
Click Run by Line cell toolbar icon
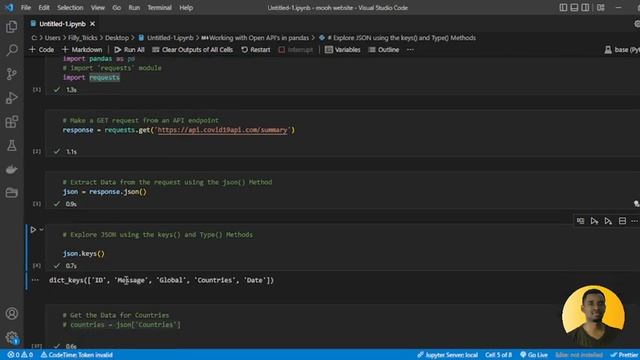click(x=580, y=221)
